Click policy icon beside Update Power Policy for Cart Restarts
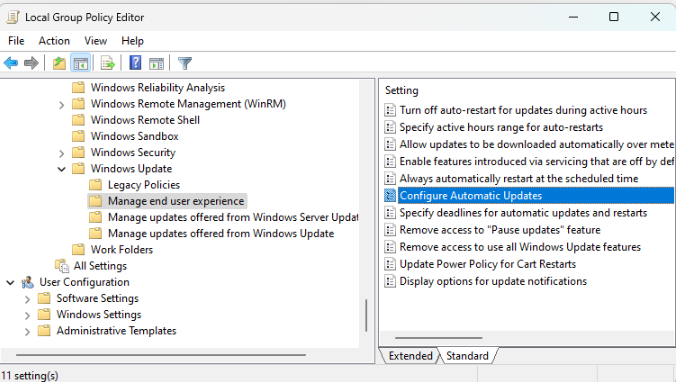This screenshot has width=680, height=382. point(390,264)
